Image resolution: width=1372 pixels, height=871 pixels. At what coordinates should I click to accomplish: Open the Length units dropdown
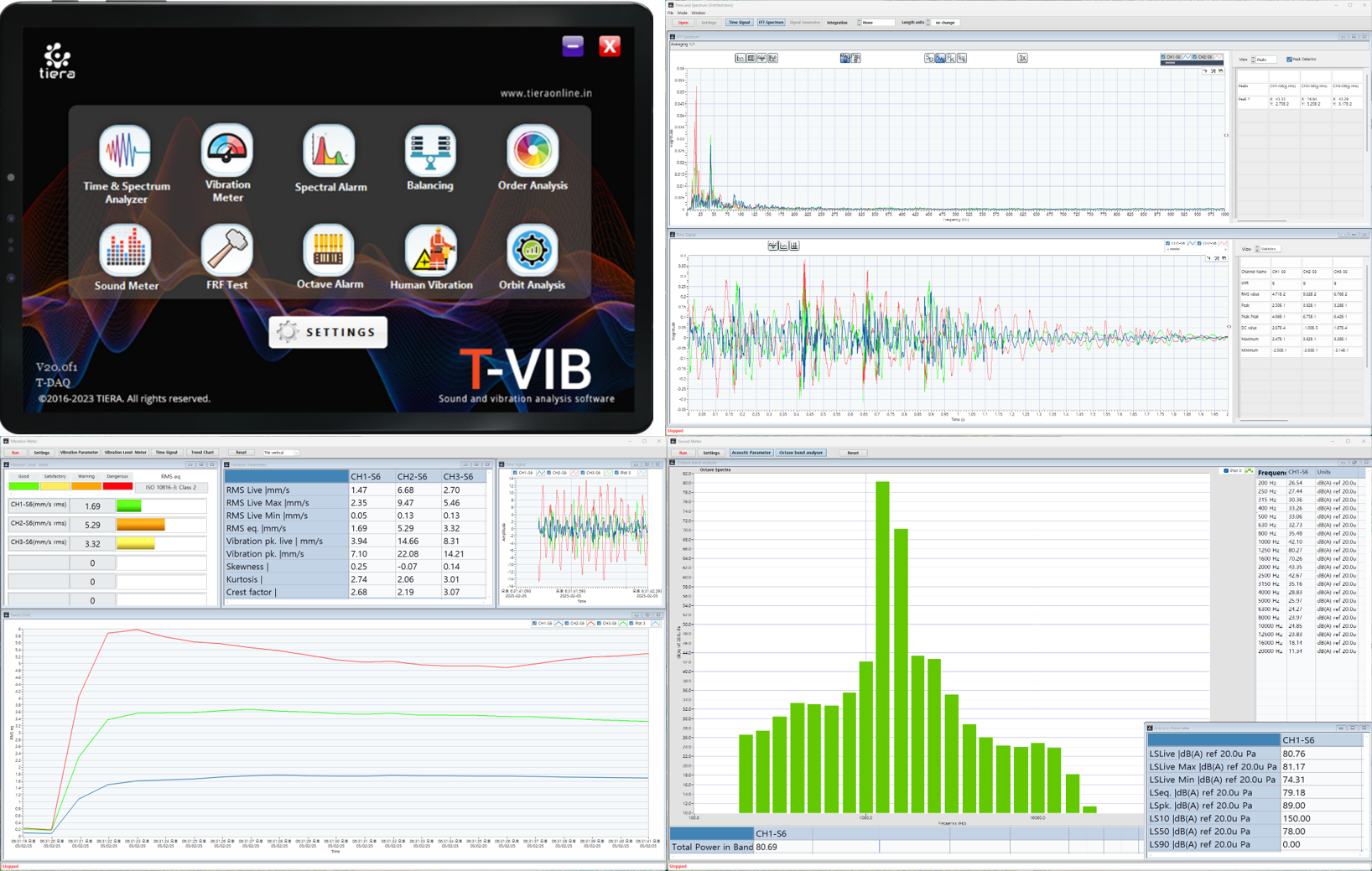point(945,23)
